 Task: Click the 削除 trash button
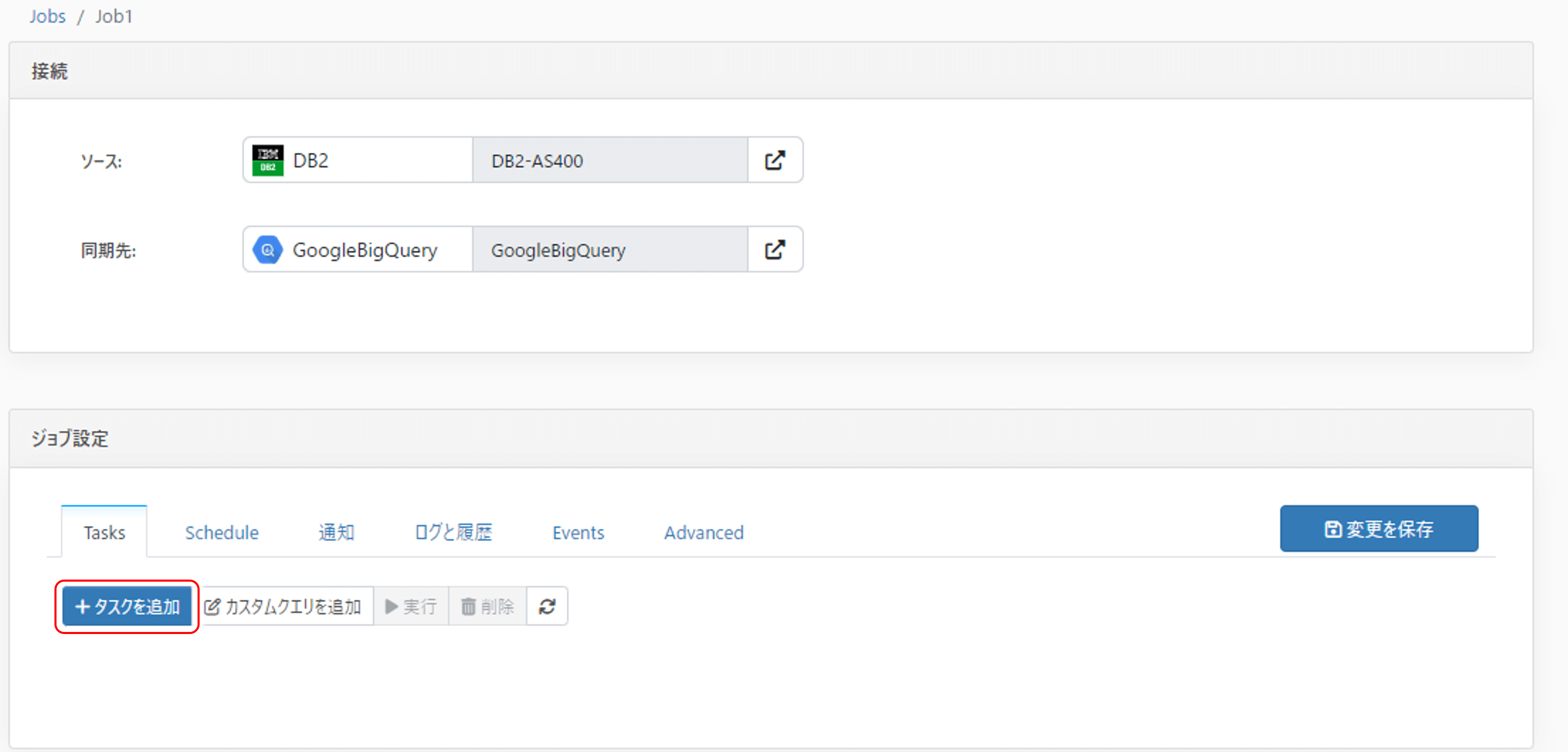point(487,606)
